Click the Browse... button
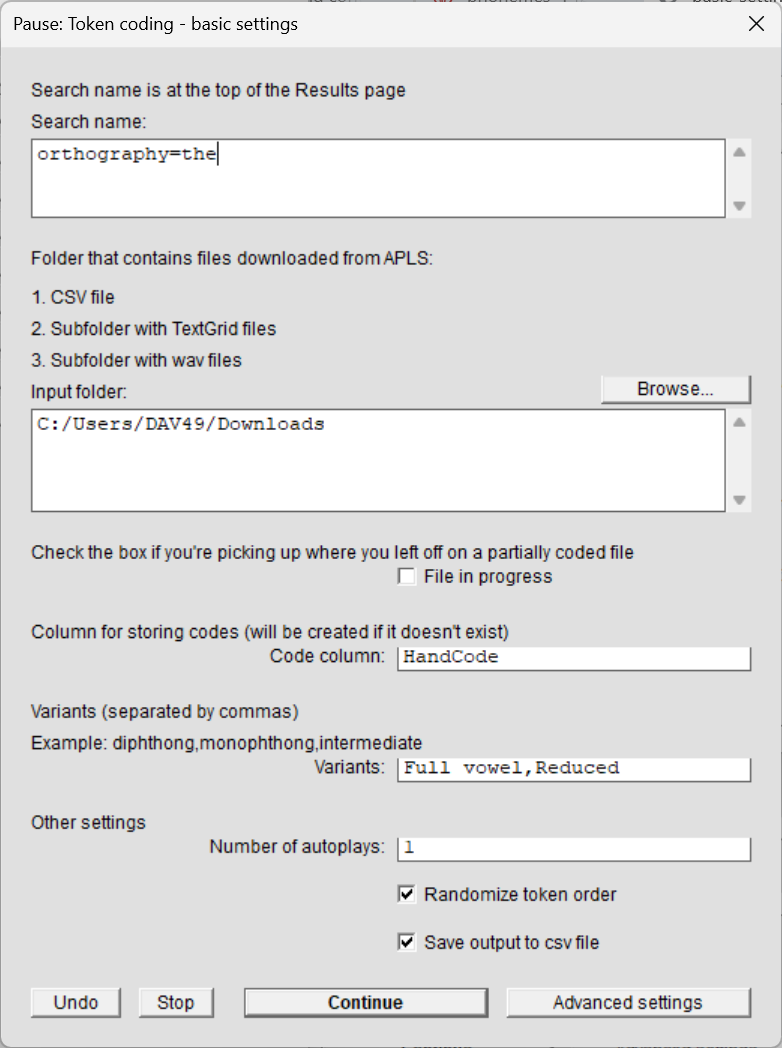 [675, 389]
